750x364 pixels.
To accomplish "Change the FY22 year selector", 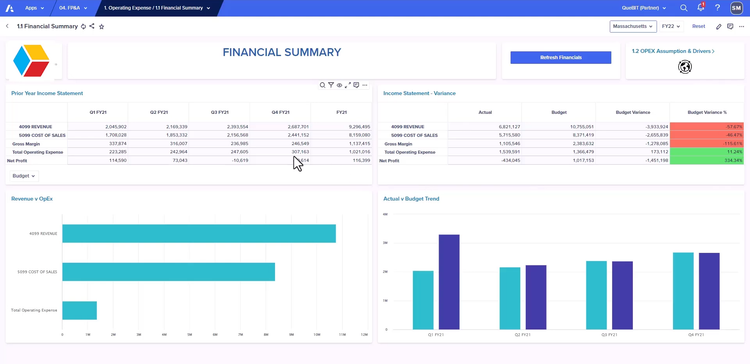I will tap(671, 26).
